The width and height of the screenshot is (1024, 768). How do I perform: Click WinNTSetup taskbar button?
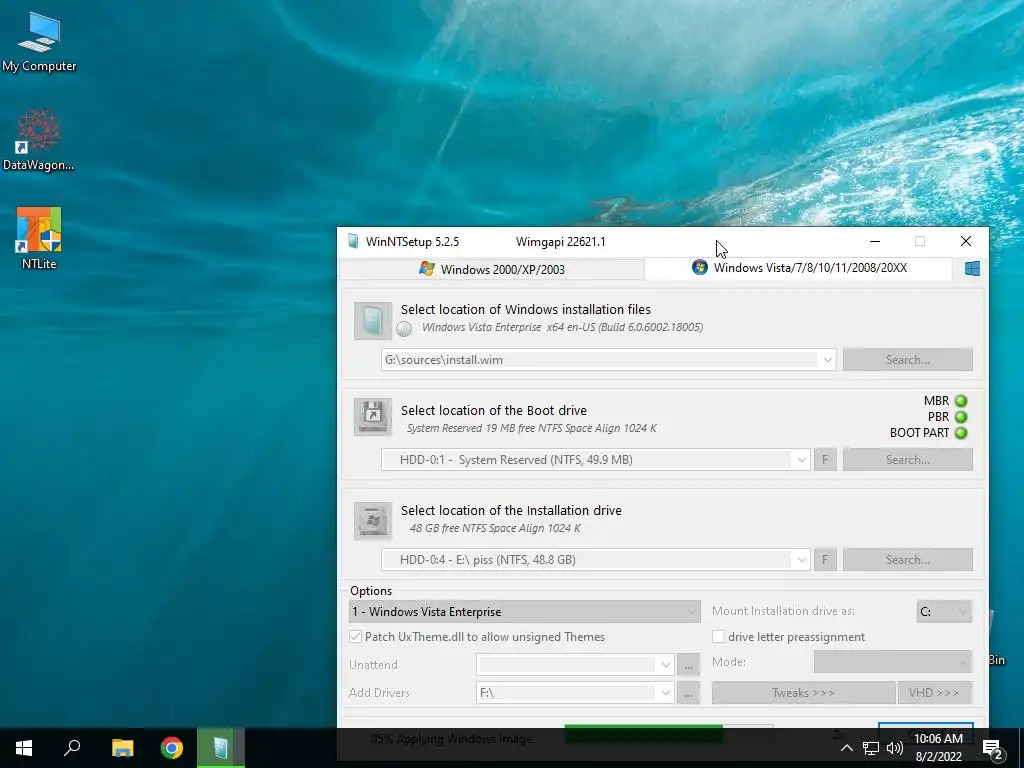(x=221, y=748)
